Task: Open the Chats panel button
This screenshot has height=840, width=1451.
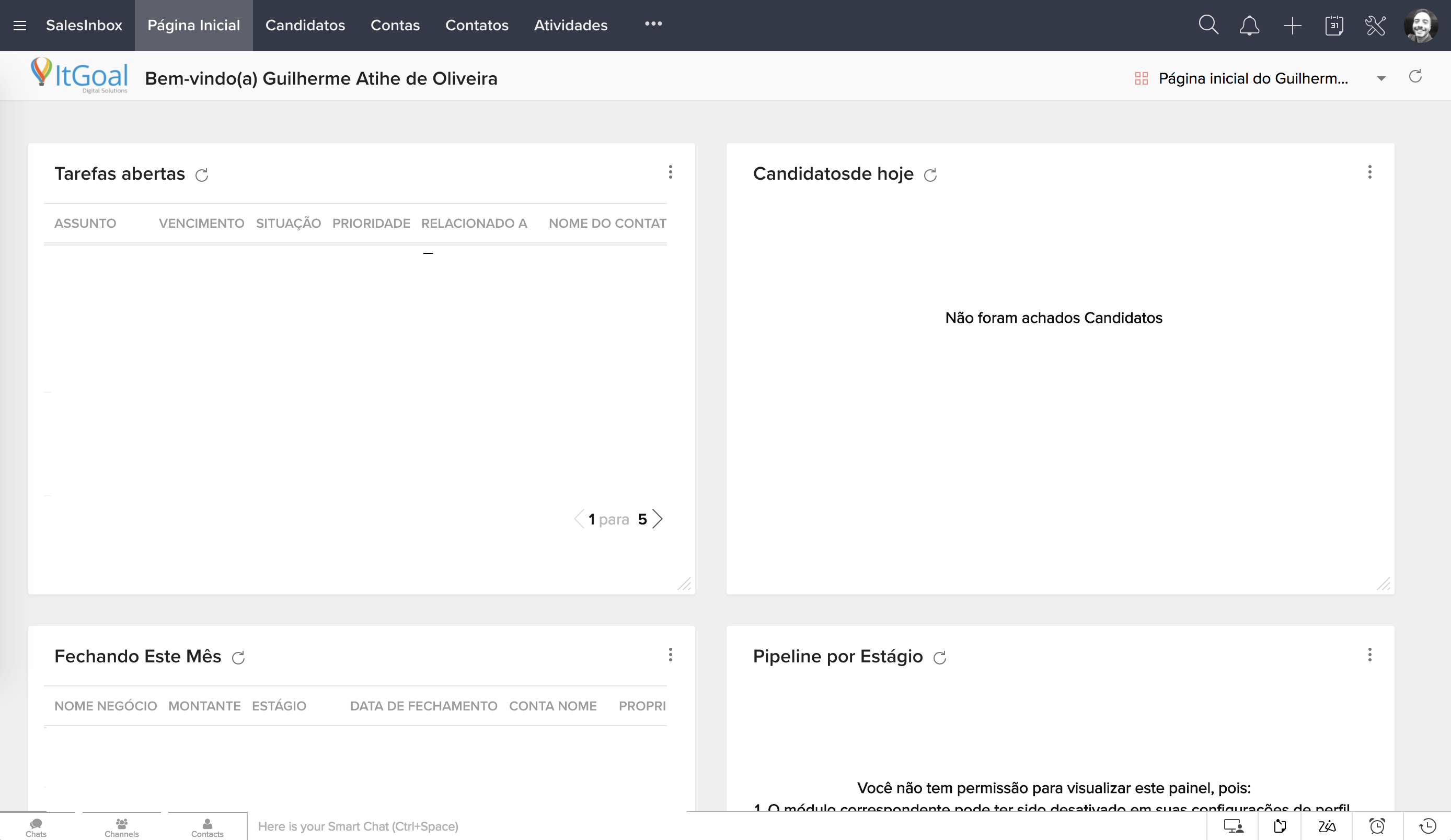Action: [36, 827]
